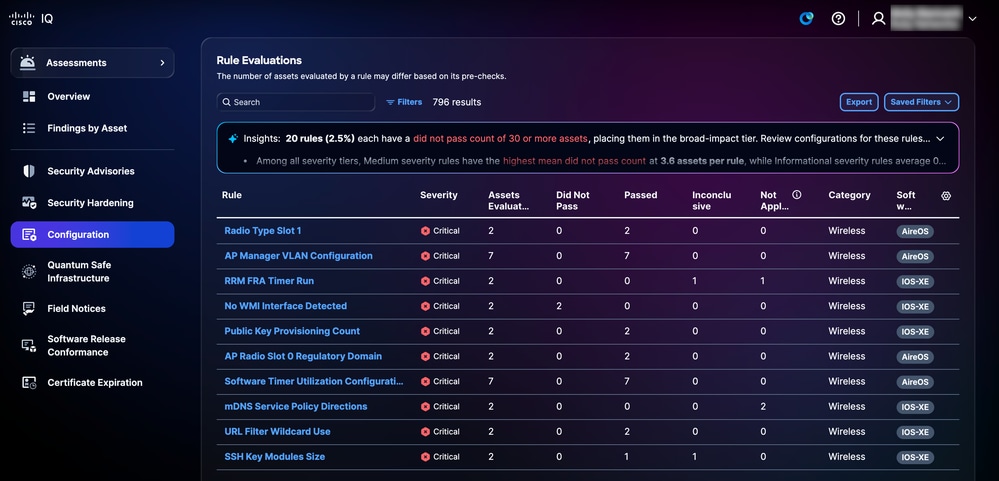Viewport: 999px width, 481px height.
Task: Open No WMI Interface Detected rule
Action: (x=285, y=306)
